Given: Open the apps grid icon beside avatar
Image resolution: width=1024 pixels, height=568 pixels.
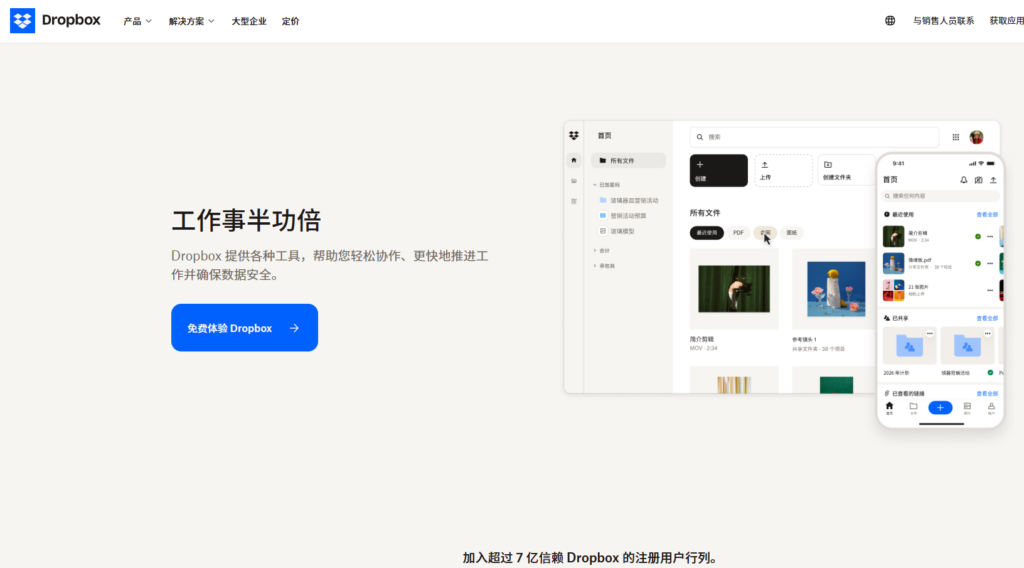Looking at the screenshot, I should pos(955,137).
